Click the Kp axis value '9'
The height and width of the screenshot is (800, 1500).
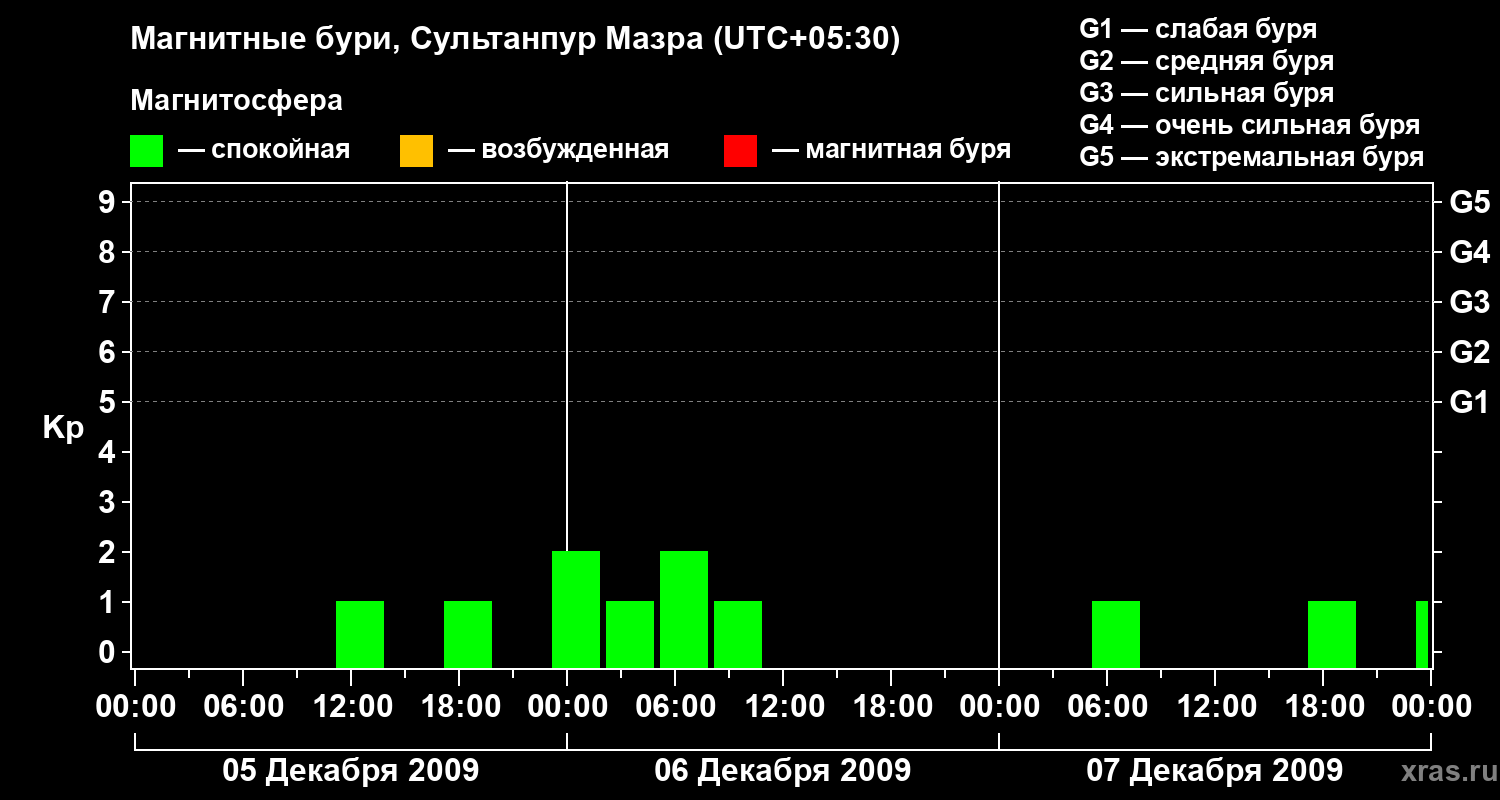[x=109, y=202]
